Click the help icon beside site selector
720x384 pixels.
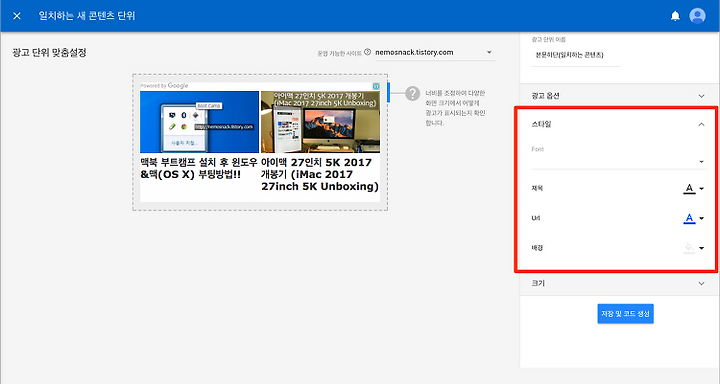pos(367,52)
